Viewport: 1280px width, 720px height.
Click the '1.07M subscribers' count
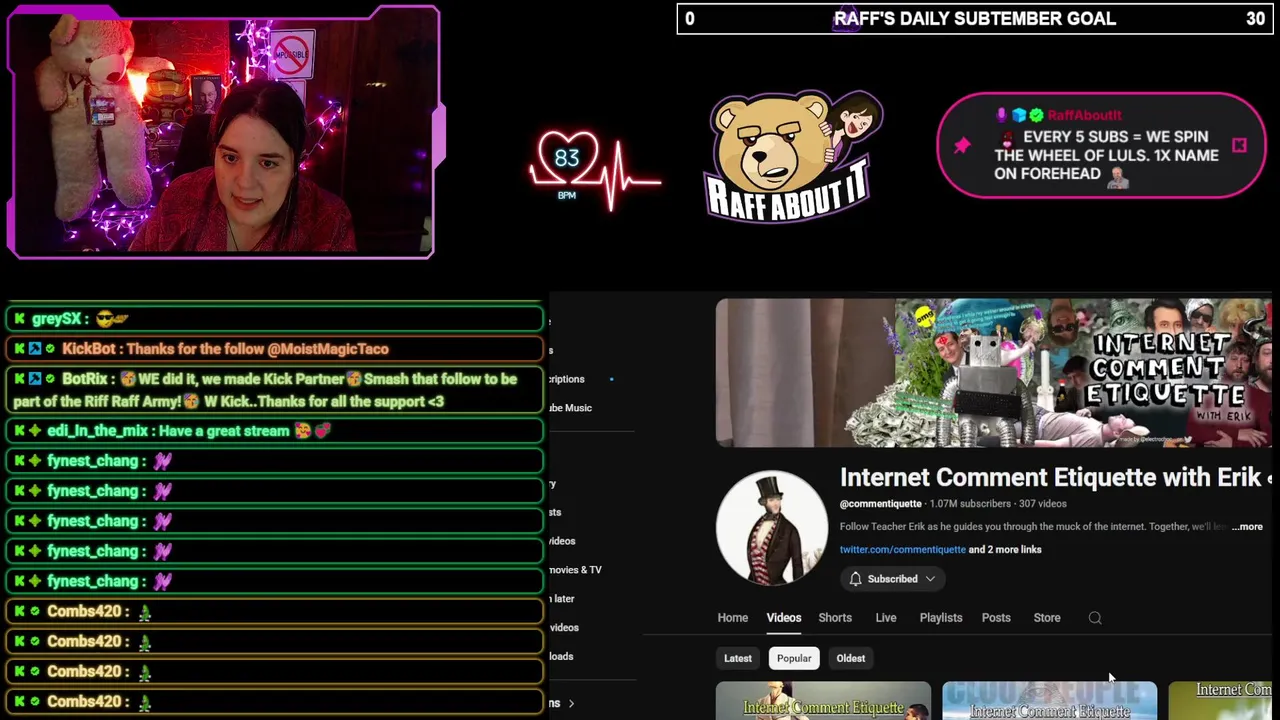[970, 504]
